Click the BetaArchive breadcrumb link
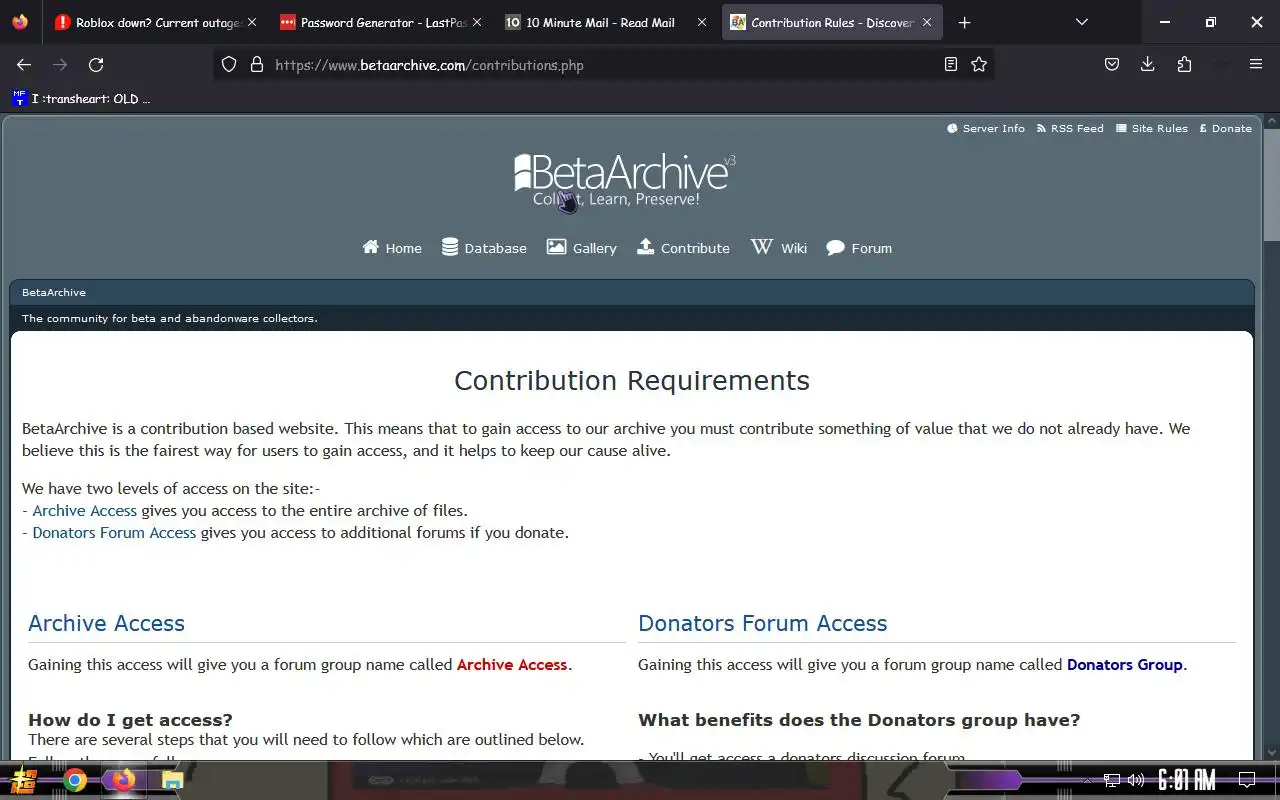This screenshot has height=800, width=1280. click(x=54, y=293)
